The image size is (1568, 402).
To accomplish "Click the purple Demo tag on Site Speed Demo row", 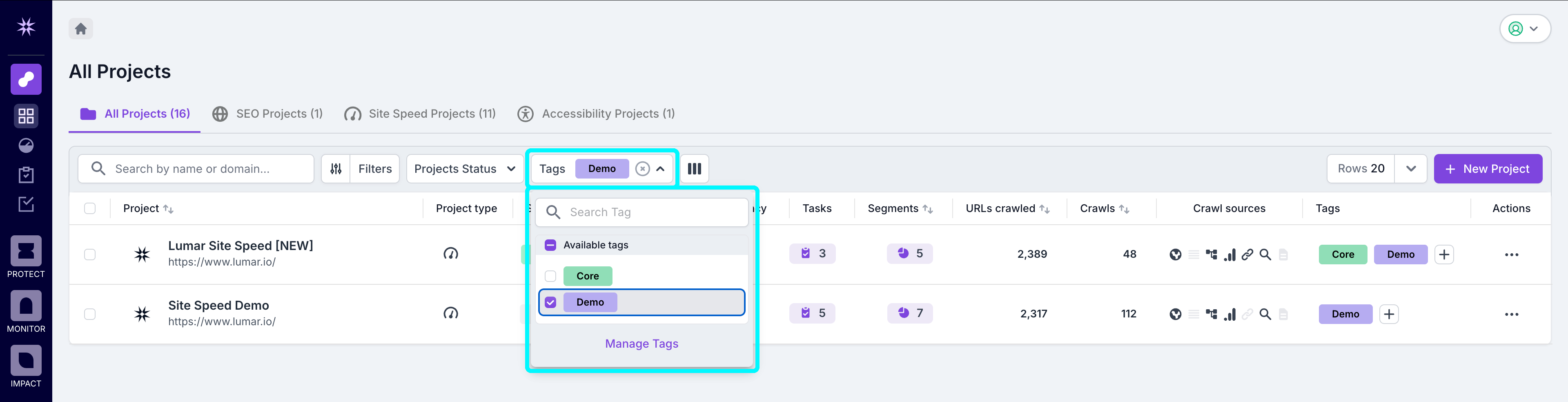I will [1345, 314].
